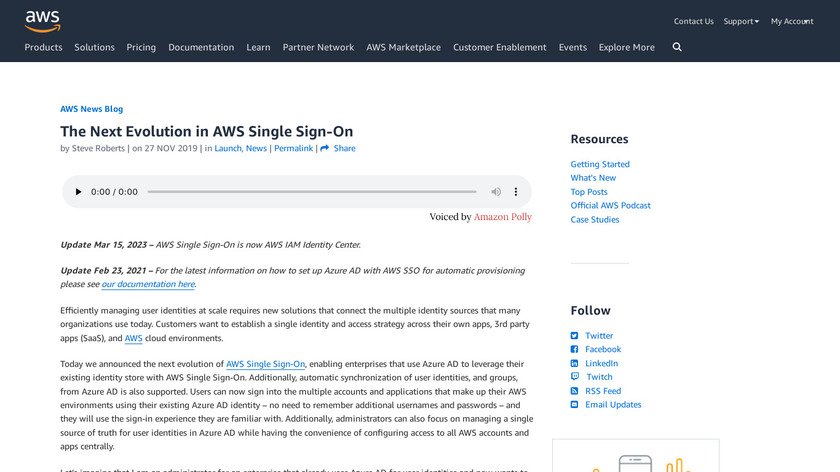Click the promo illustration card
The width and height of the screenshot is (840, 472).
[x=636, y=456]
